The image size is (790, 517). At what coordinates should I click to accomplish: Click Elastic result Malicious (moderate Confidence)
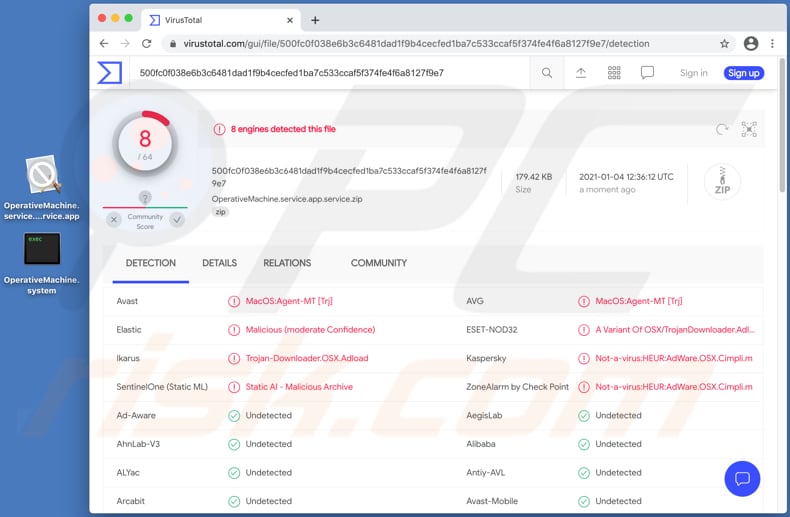click(310, 330)
